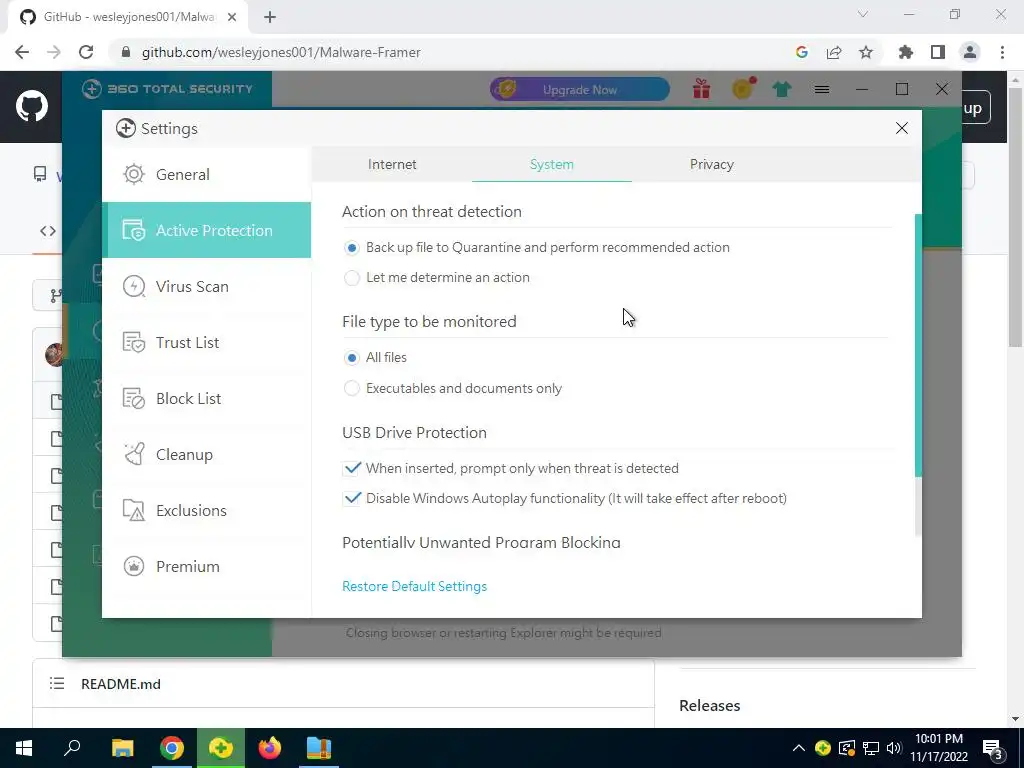This screenshot has height=768, width=1024.
Task: Click browser page vertical scrollbar
Action: 1015,217
